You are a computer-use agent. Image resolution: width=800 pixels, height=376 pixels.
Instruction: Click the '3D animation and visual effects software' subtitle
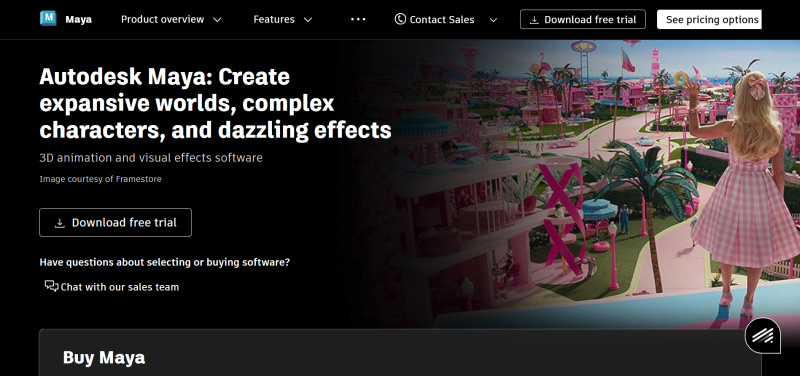151,158
